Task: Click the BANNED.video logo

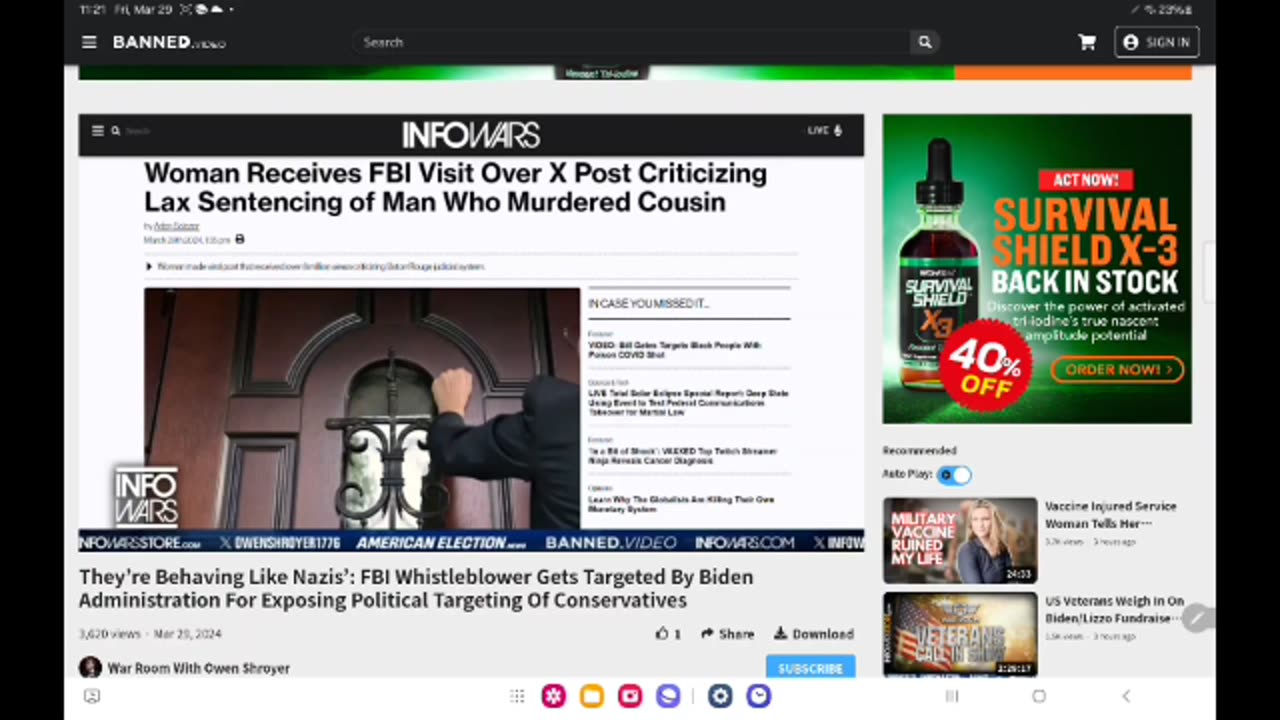Action: (169, 42)
